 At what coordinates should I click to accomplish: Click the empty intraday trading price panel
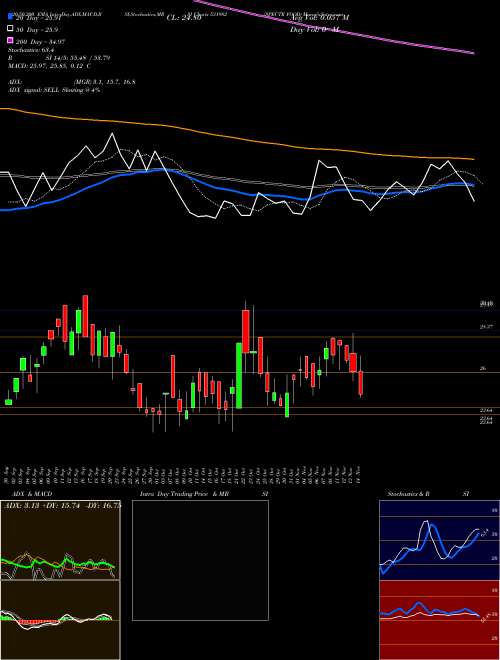[200, 560]
